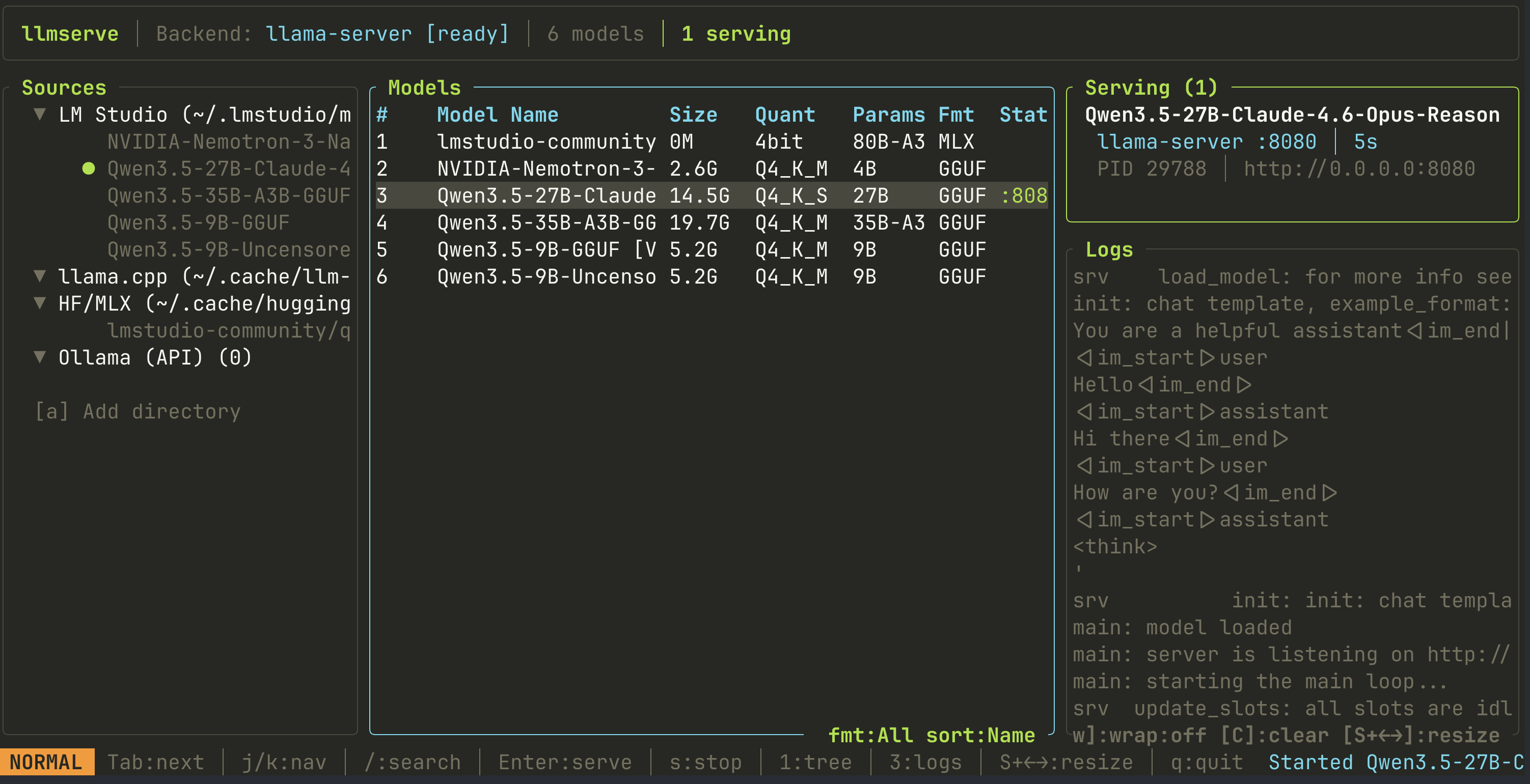The width and height of the screenshot is (1530, 784).
Task: Click the /:search shortcut hint
Action: 412,762
